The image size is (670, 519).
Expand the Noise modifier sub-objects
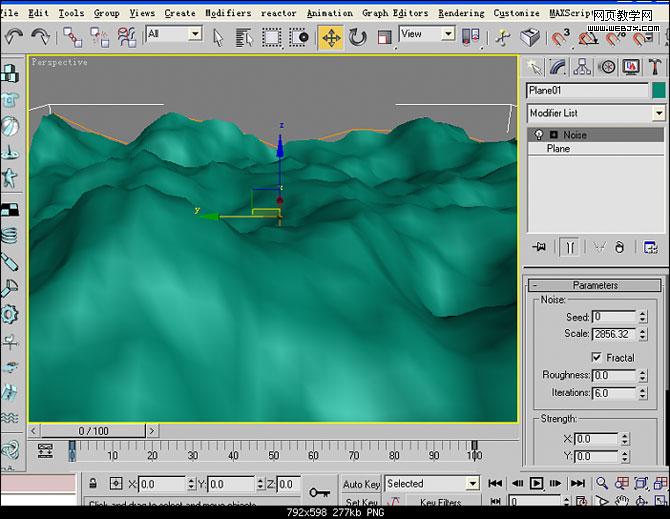point(553,134)
